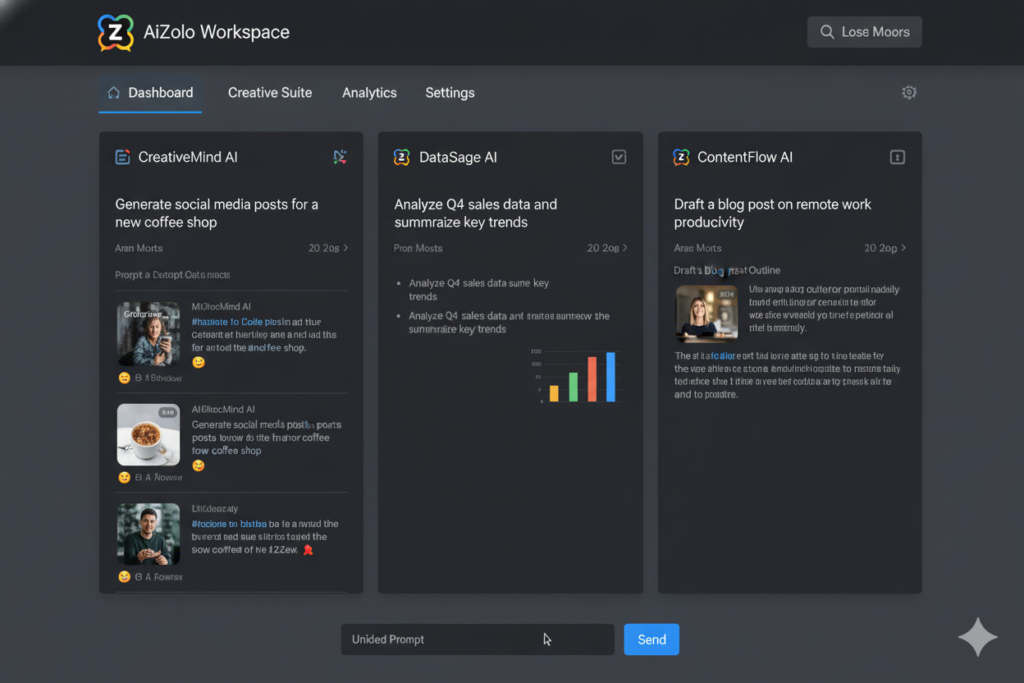
Task: Click the colorful tool icon on CreativeMind card
Action: [x=340, y=157]
